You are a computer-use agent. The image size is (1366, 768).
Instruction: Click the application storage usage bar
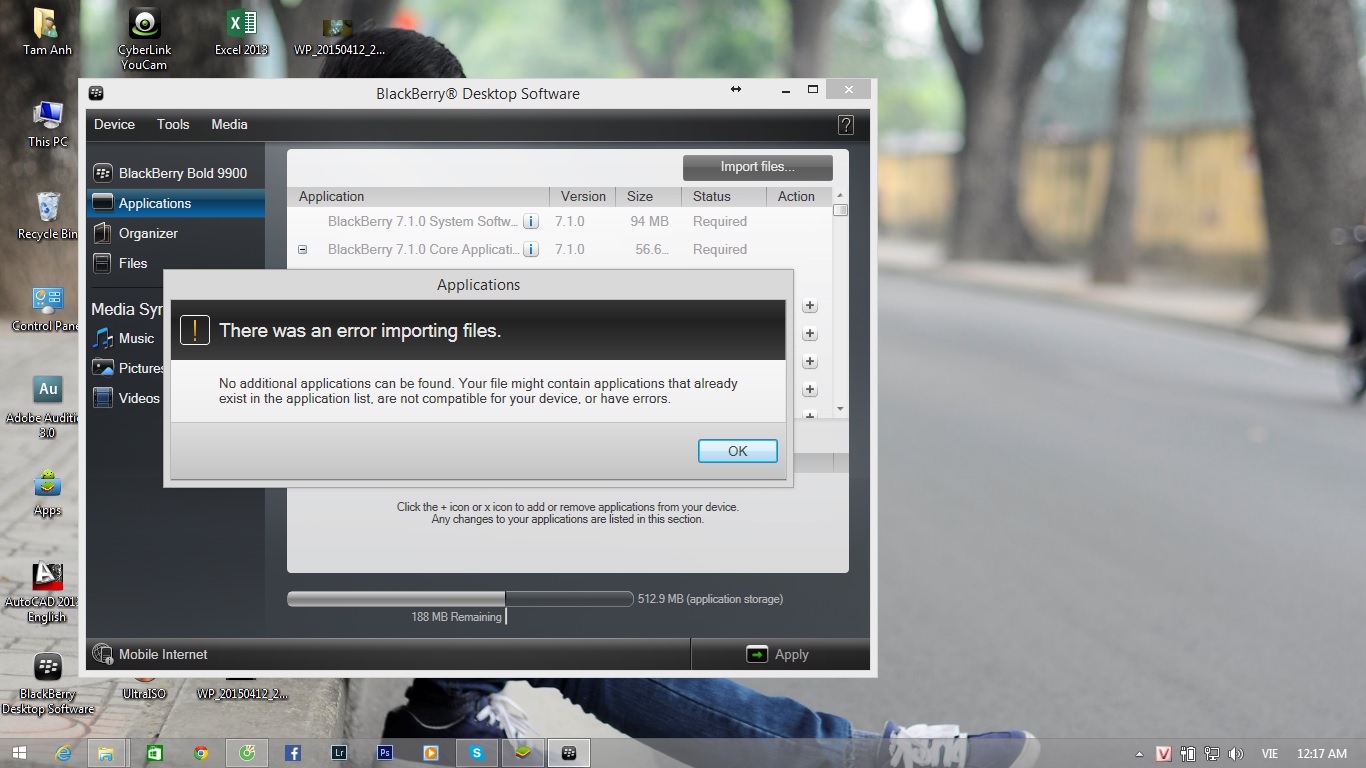point(460,599)
